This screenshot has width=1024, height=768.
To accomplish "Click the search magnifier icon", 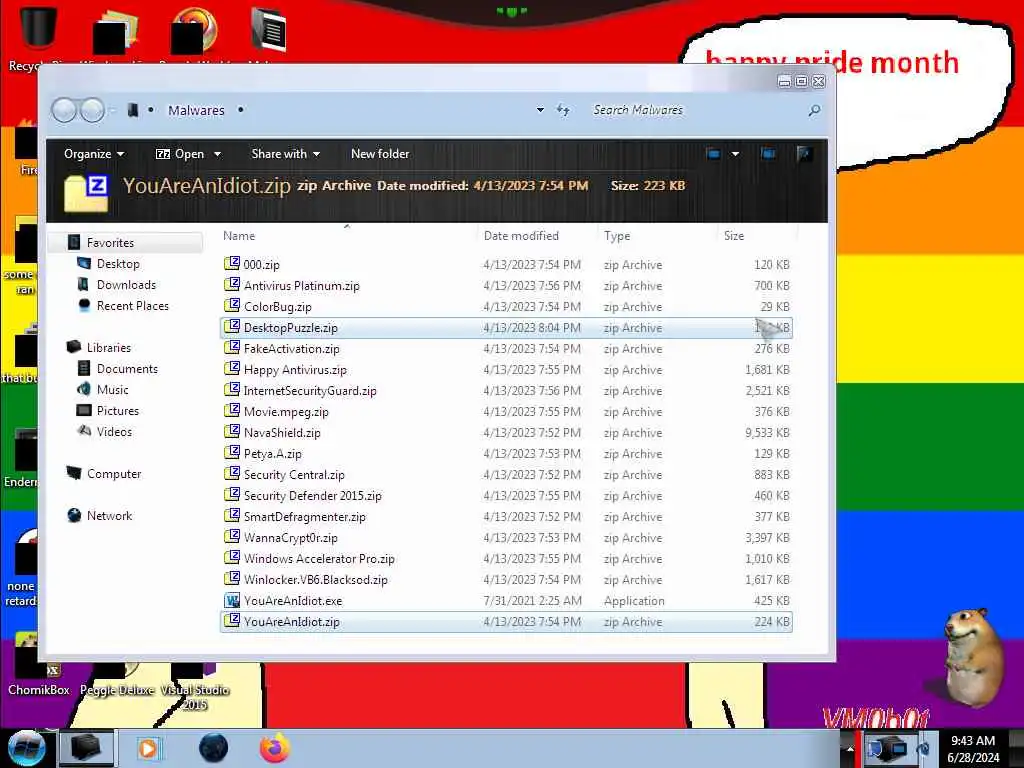I will point(814,110).
